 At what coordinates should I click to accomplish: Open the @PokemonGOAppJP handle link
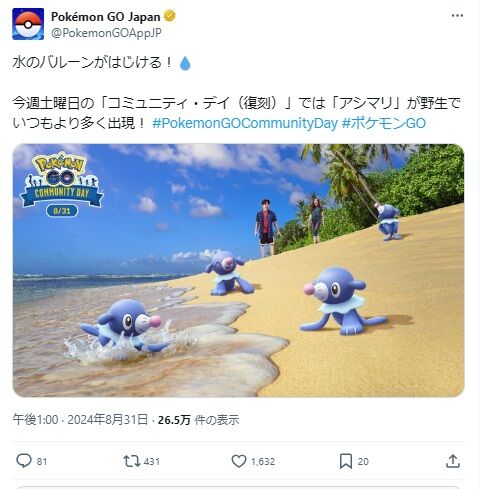click(x=106, y=33)
